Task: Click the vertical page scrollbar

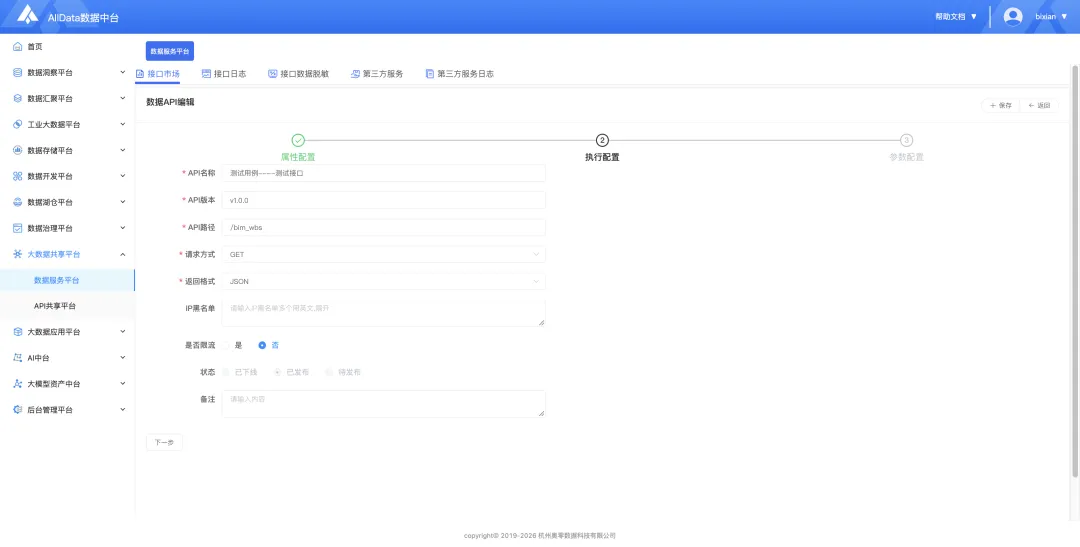Action: click(1075, 270)
